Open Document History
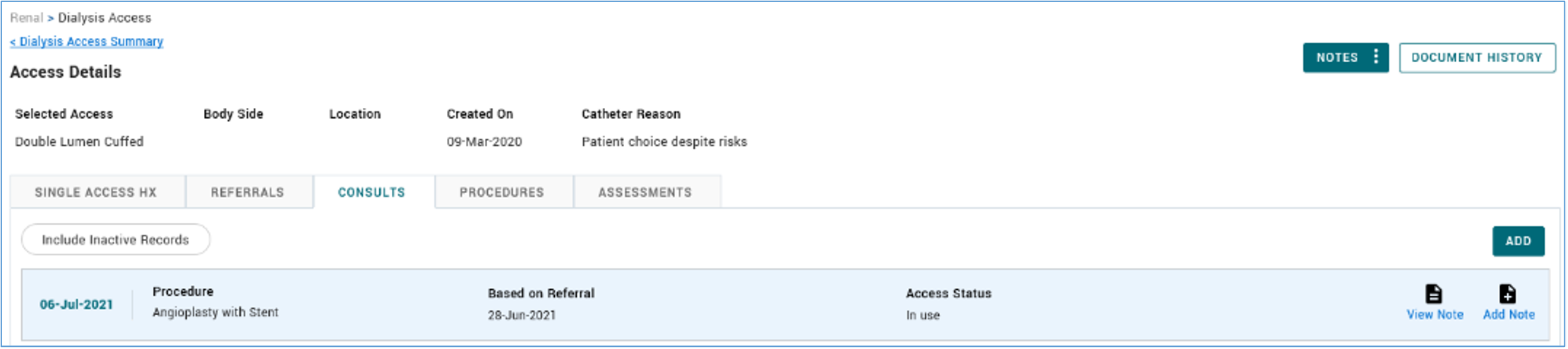1568x349 pixels. tap(1477, 58)
